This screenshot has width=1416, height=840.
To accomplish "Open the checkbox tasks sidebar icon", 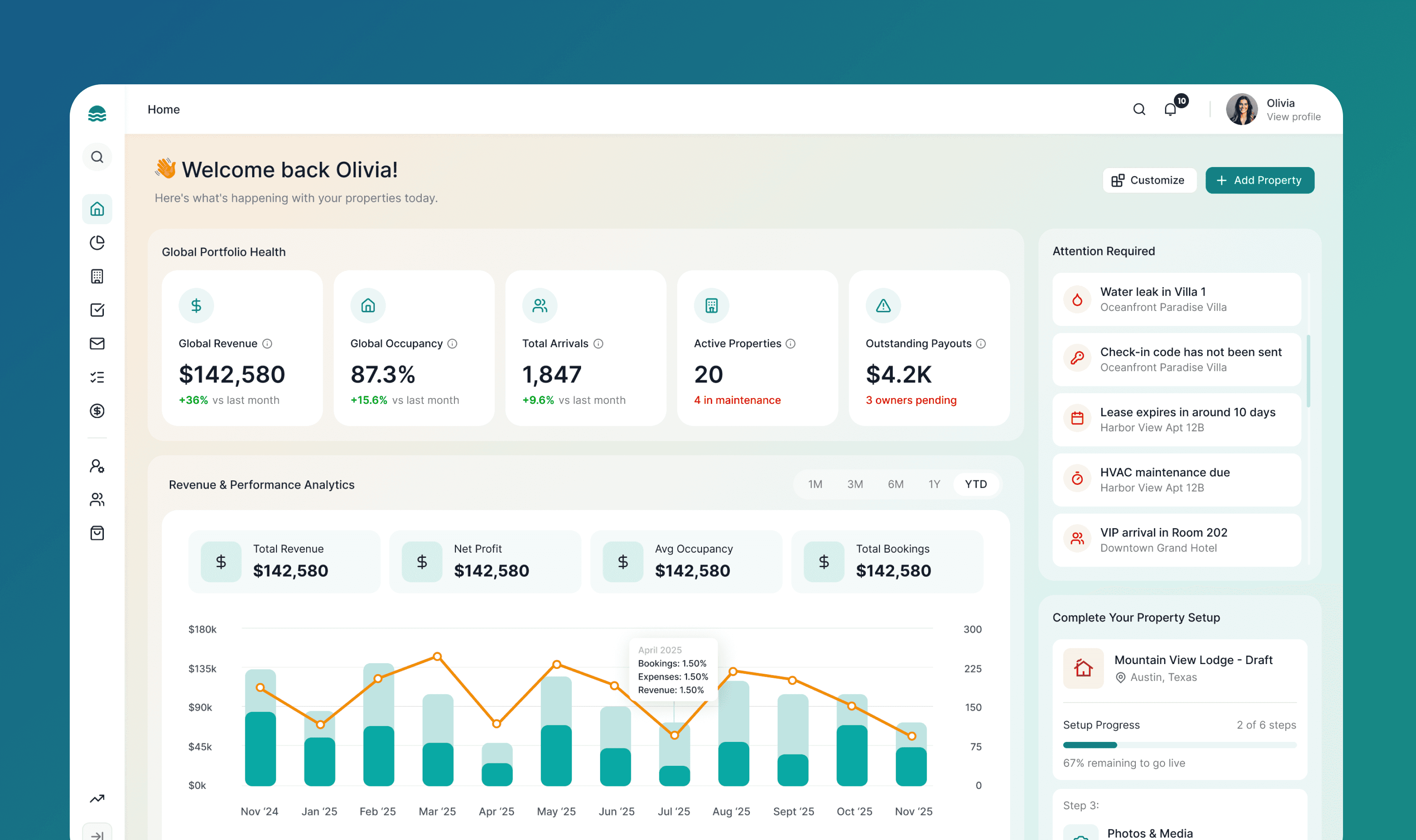I will (x=97, y=310).
